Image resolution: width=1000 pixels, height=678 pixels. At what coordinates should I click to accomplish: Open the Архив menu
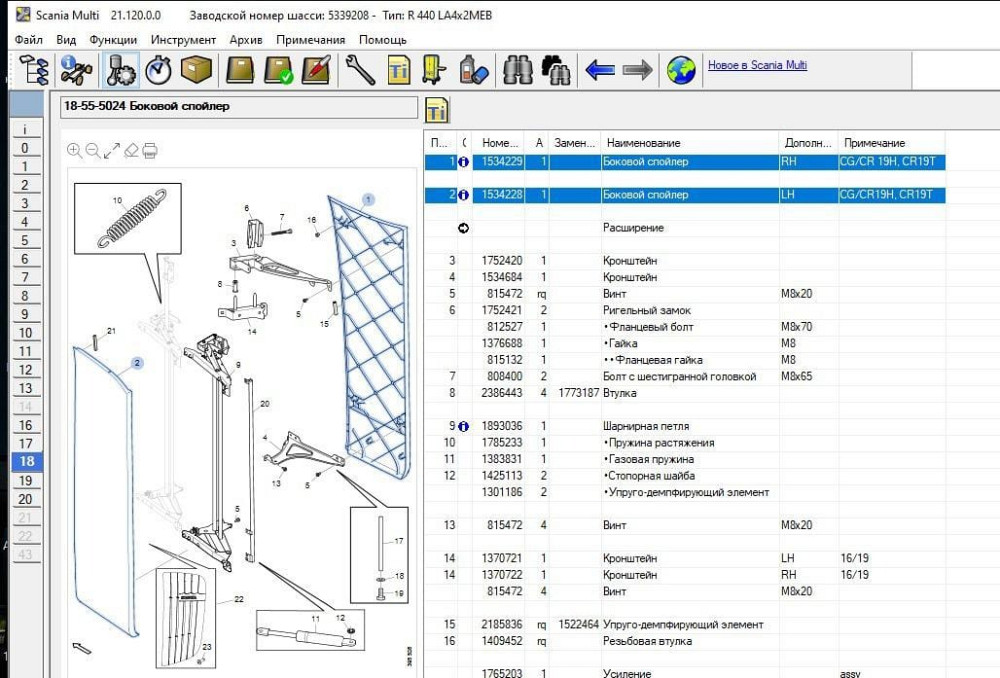246,40
